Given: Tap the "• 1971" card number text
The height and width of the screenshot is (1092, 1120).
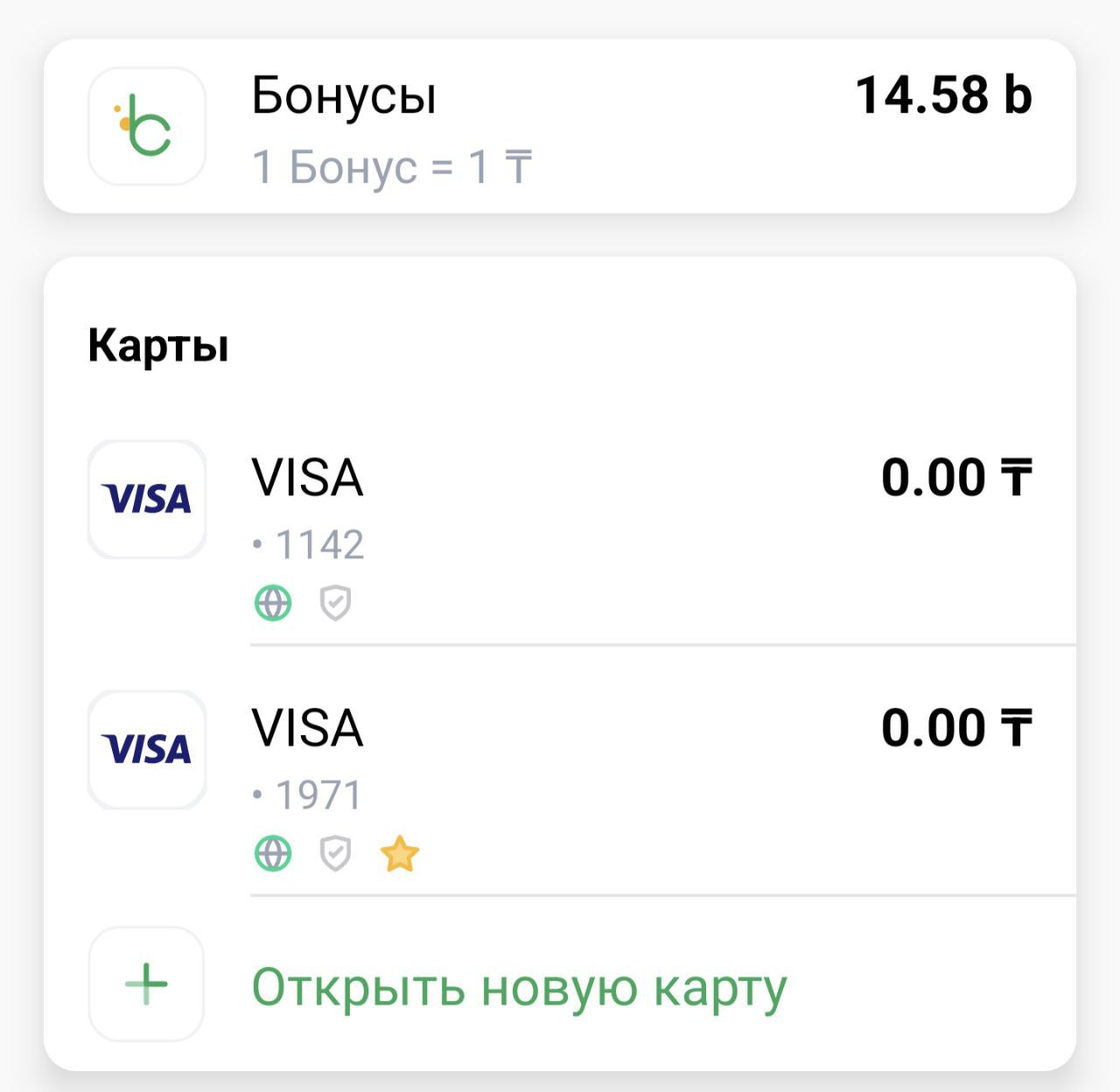Looking at the screenshot, I should [308, 795].
